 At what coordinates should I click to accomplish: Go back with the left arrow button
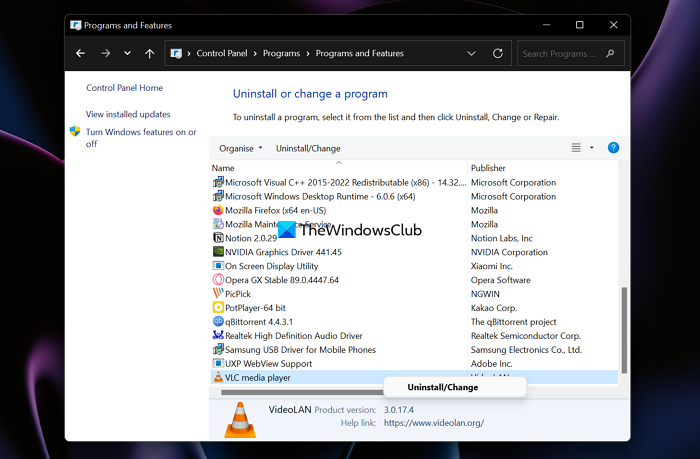pos(80,53)
